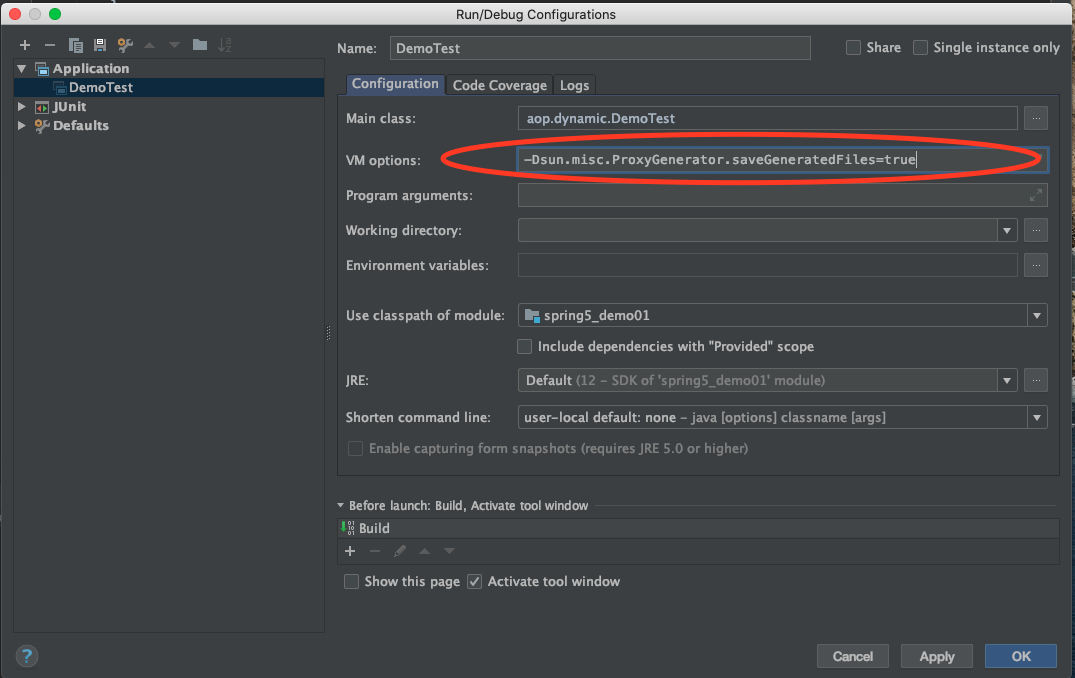The image size is (1075, 678).
Task: Collapse the Application tree node
Action: (x=21, y=68)
